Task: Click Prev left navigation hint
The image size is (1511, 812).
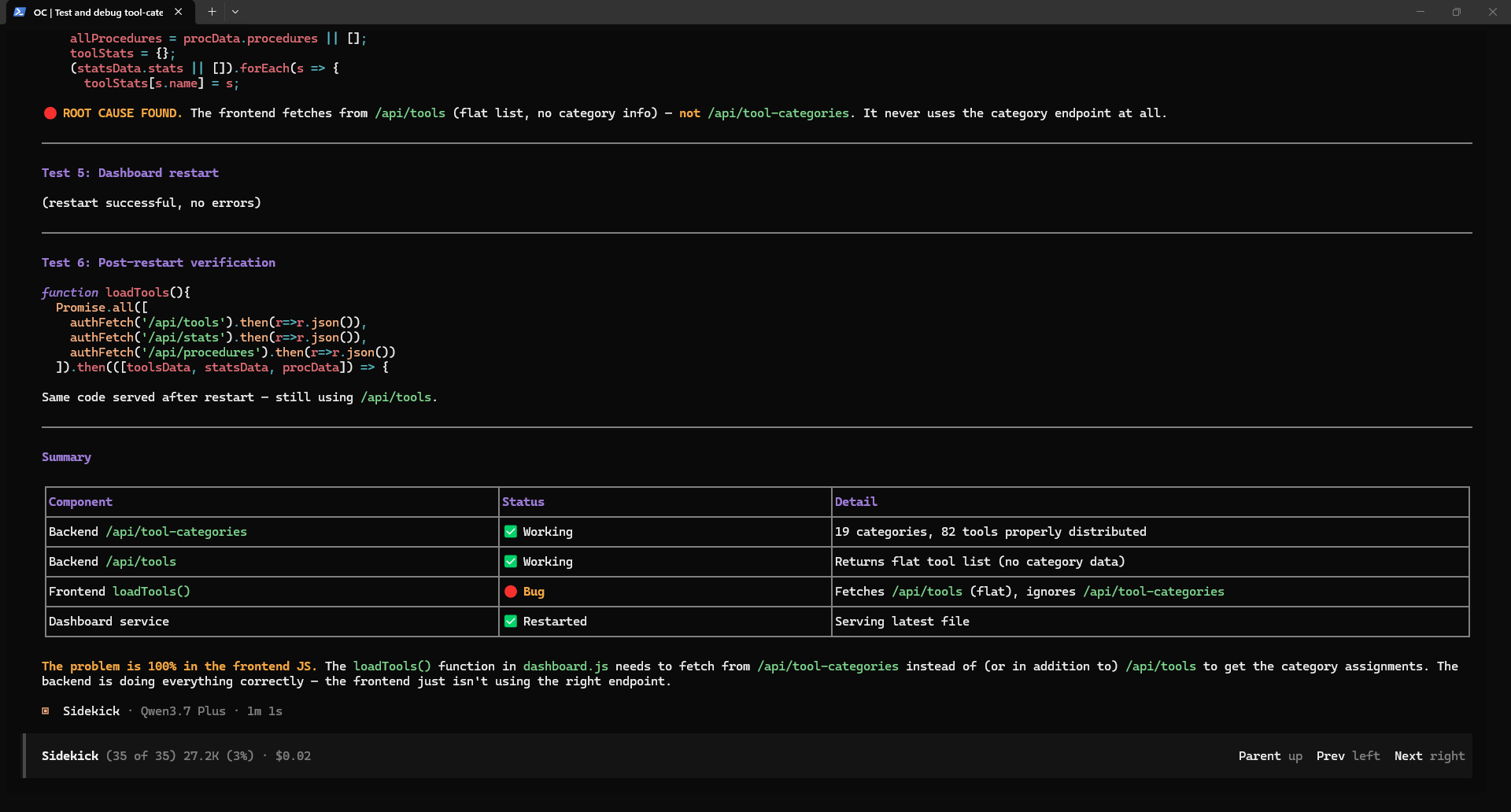Action: [1348, 756]
